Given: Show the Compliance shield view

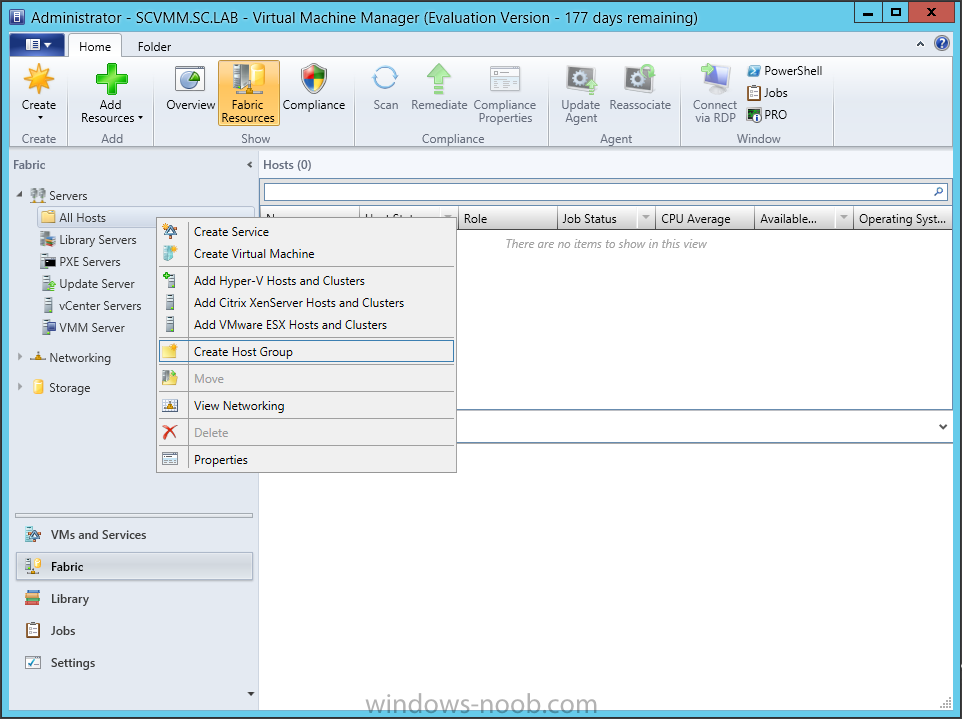Looking at the screenshot, I should coord(314,88).
